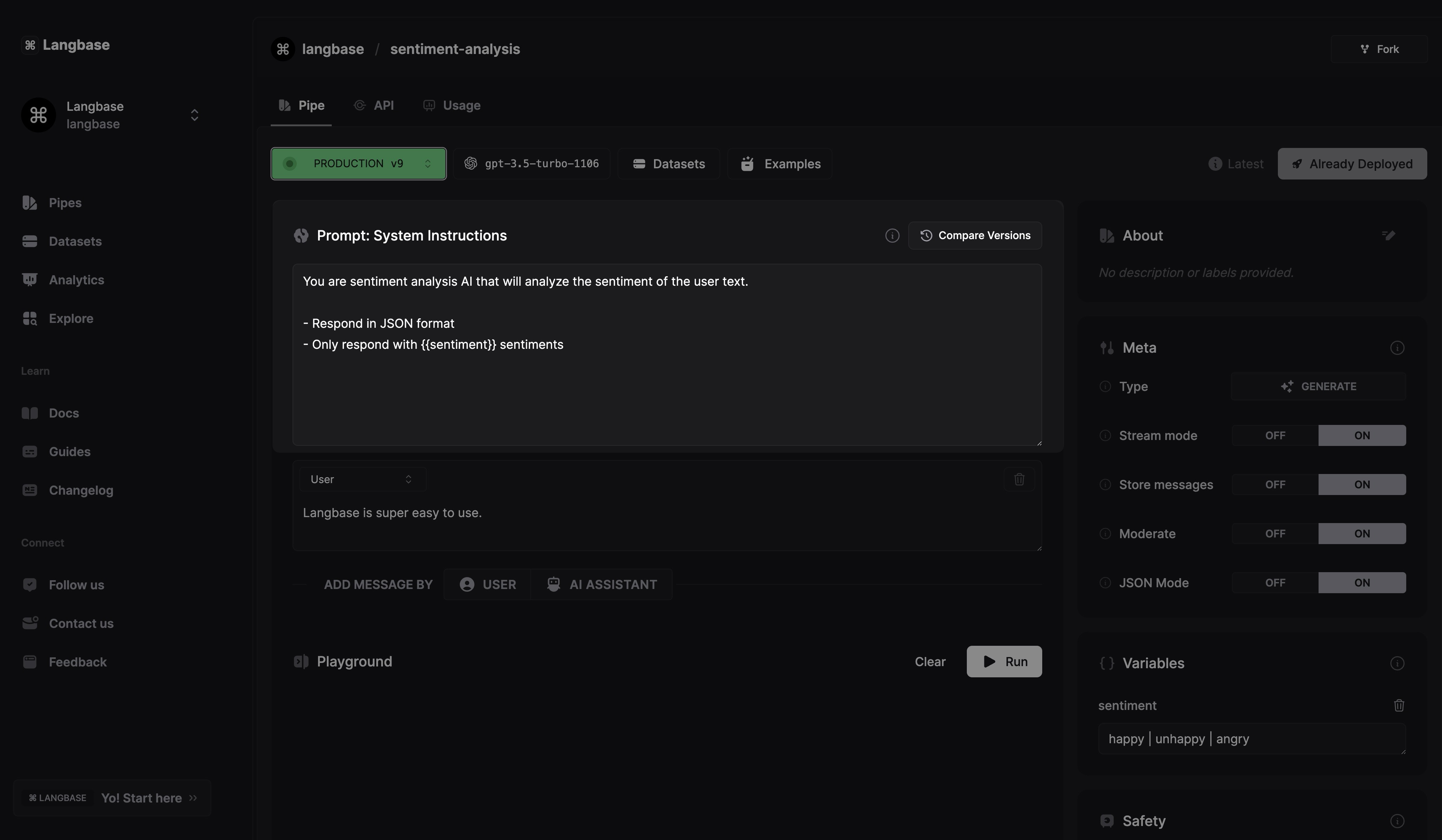Switch JSON Mode to OFF

point(1275,583)
